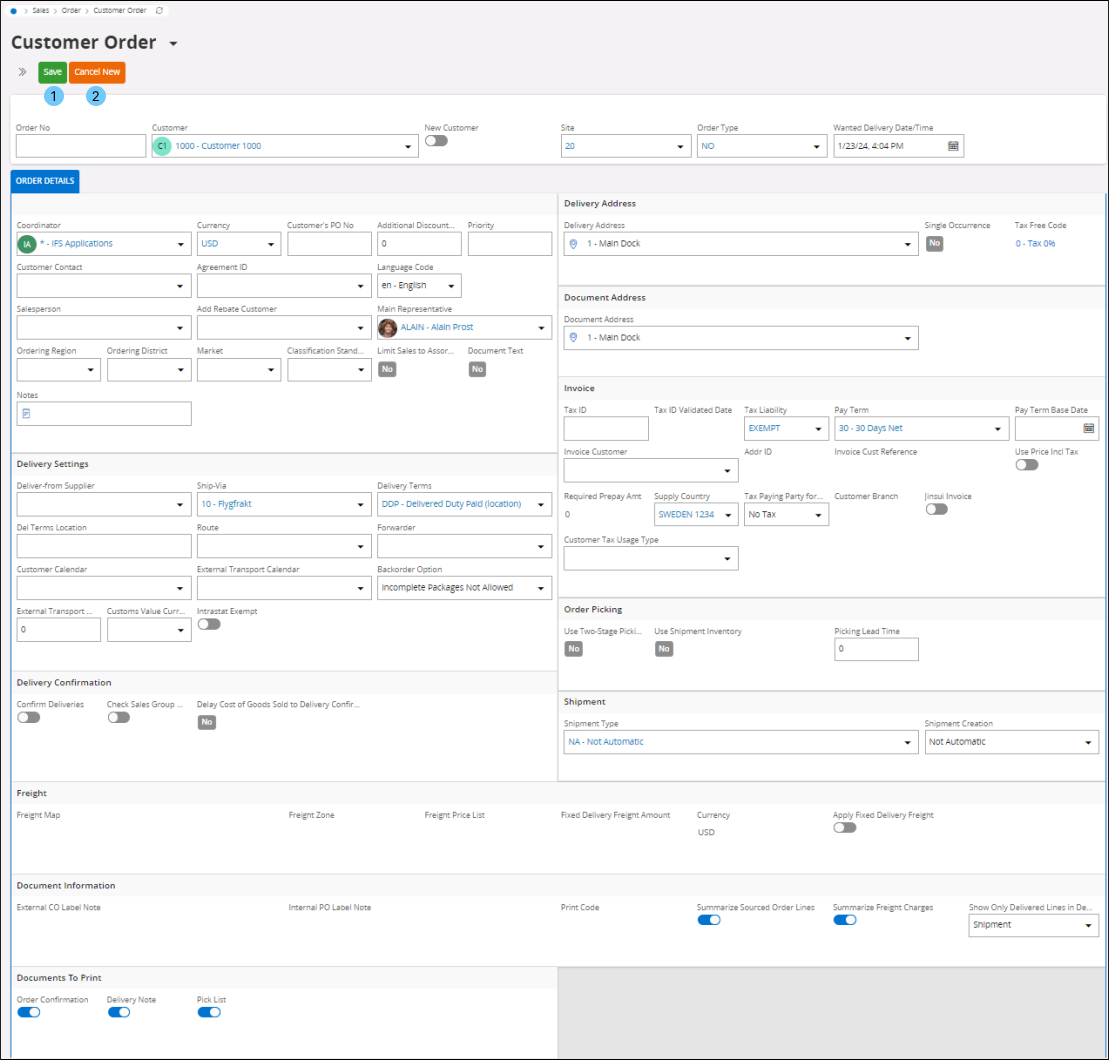
Task: Open the Currency USD dropdown
Action: (x=271, y=244)
